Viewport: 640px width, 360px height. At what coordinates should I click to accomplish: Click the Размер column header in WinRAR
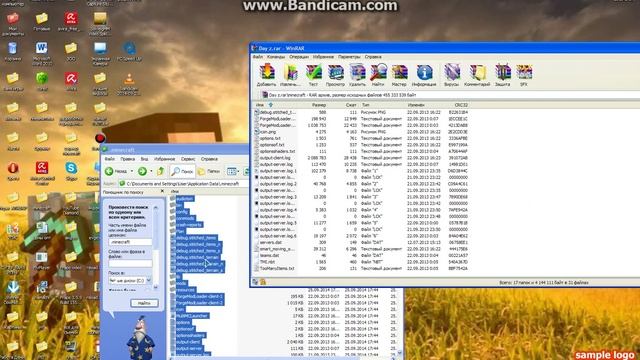(319, 105)
